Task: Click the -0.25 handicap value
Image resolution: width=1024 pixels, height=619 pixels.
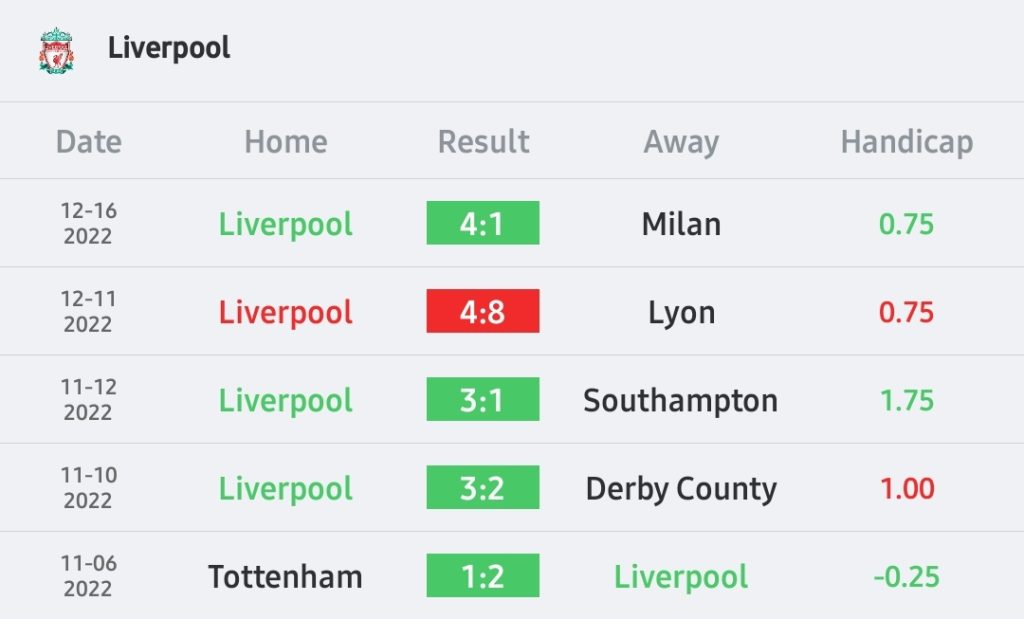Action: point(906,577)
